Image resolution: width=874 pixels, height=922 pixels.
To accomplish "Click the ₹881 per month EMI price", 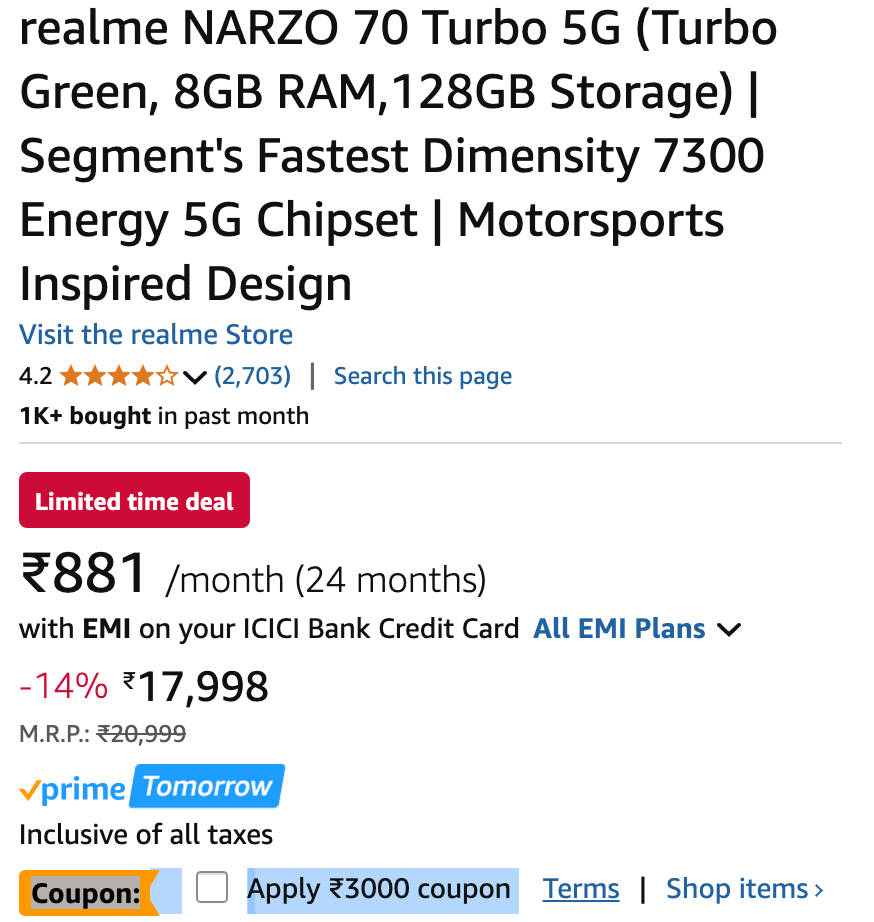I will point(84,574).
